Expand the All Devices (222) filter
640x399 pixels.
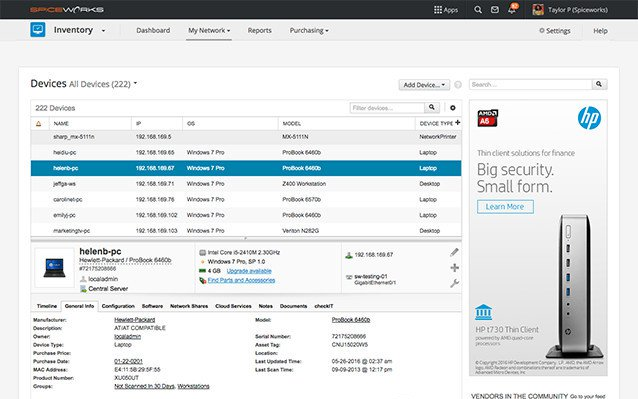[103, 84]
